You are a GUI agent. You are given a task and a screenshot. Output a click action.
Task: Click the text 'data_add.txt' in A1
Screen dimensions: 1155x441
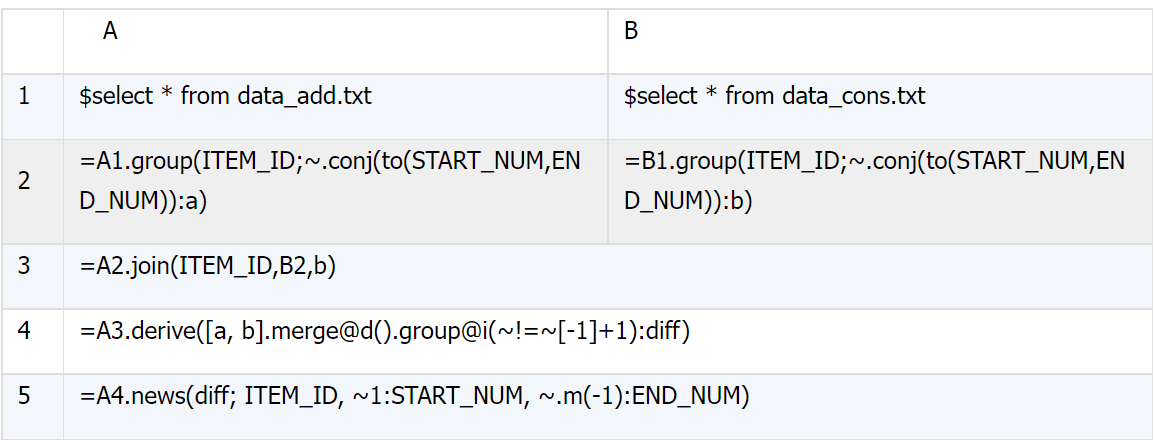coord(304,96)
